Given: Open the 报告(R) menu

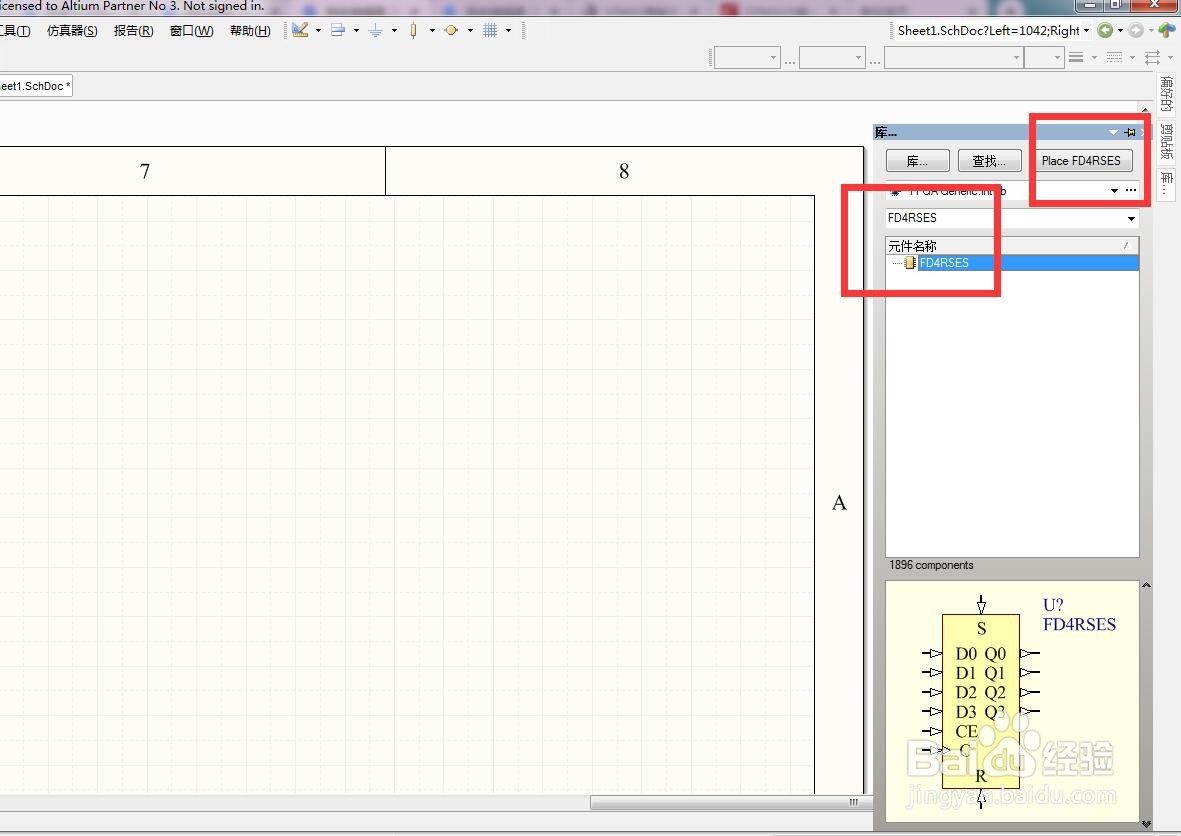Looking at the screenshot, I should tap(133, 31).
